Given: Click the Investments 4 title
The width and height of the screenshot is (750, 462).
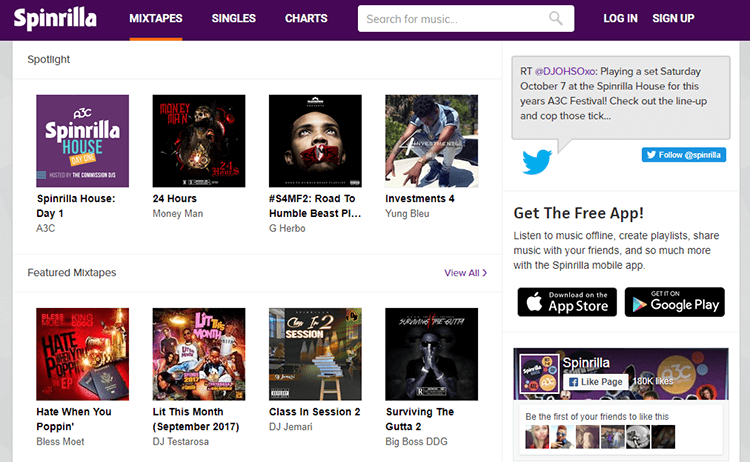Looking at the screenshot, I should (x=420, y=198).
